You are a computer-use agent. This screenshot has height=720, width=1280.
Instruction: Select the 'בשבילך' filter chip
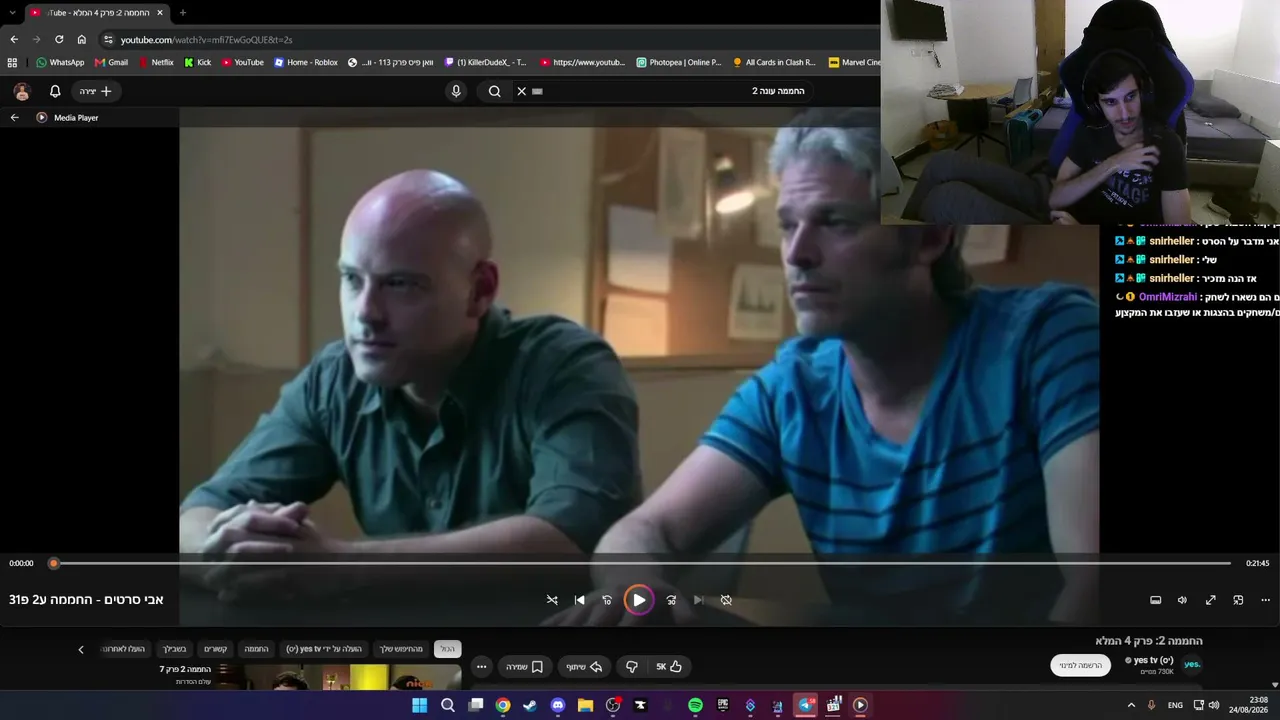174,649
